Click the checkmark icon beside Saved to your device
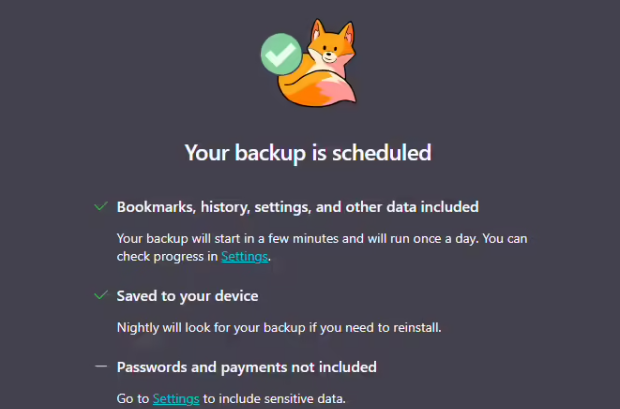 (x=100, y=296)
